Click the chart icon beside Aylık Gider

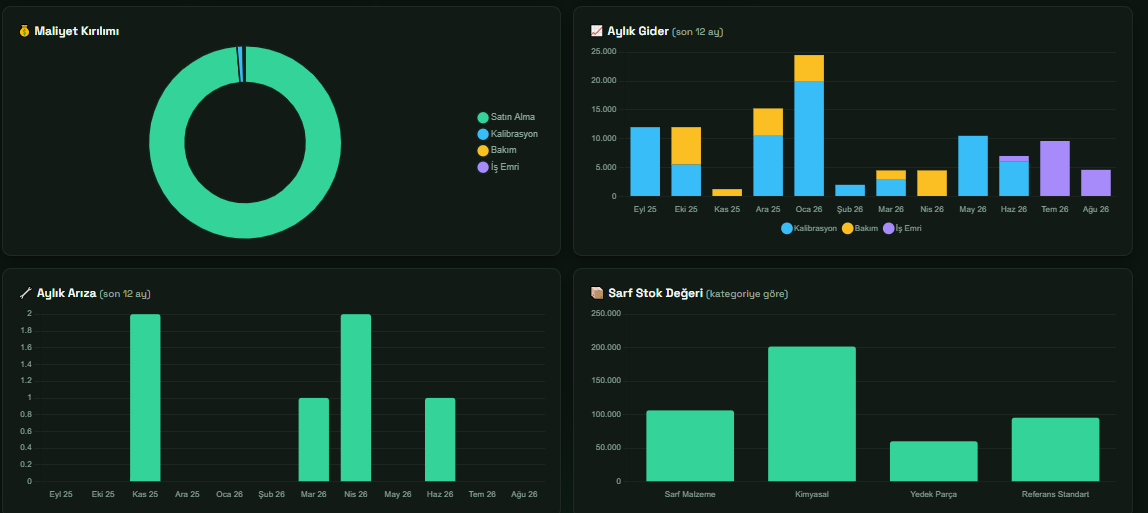pos(596,31)
